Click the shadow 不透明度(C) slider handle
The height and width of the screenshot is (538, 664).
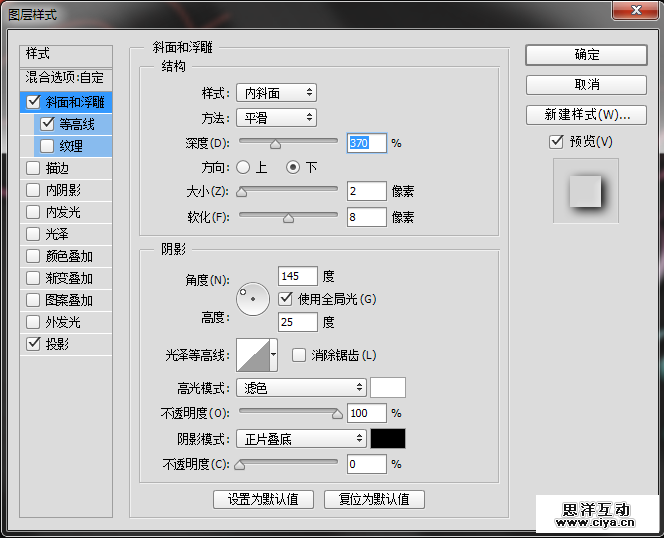[240, 465]
